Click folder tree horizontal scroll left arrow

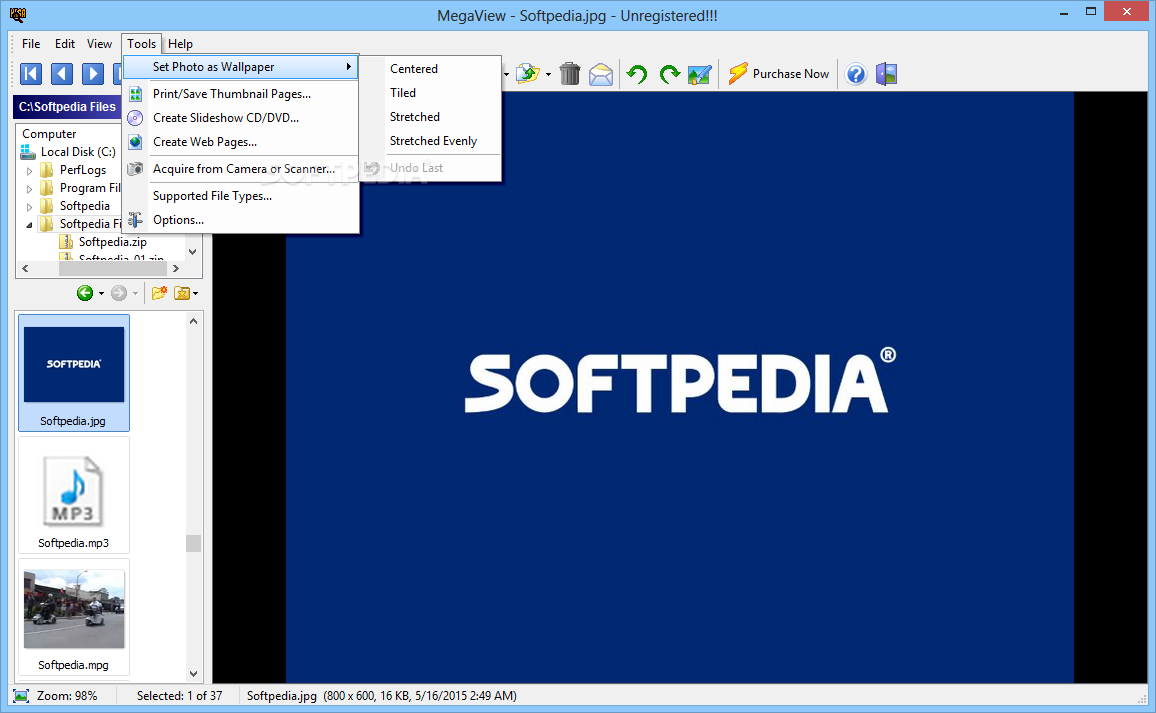point(25,268)
